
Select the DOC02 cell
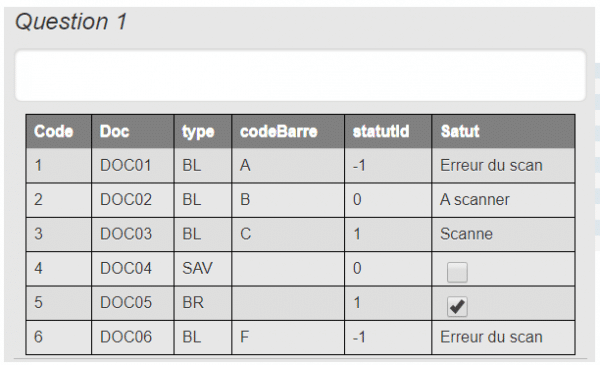coord(132,200)
